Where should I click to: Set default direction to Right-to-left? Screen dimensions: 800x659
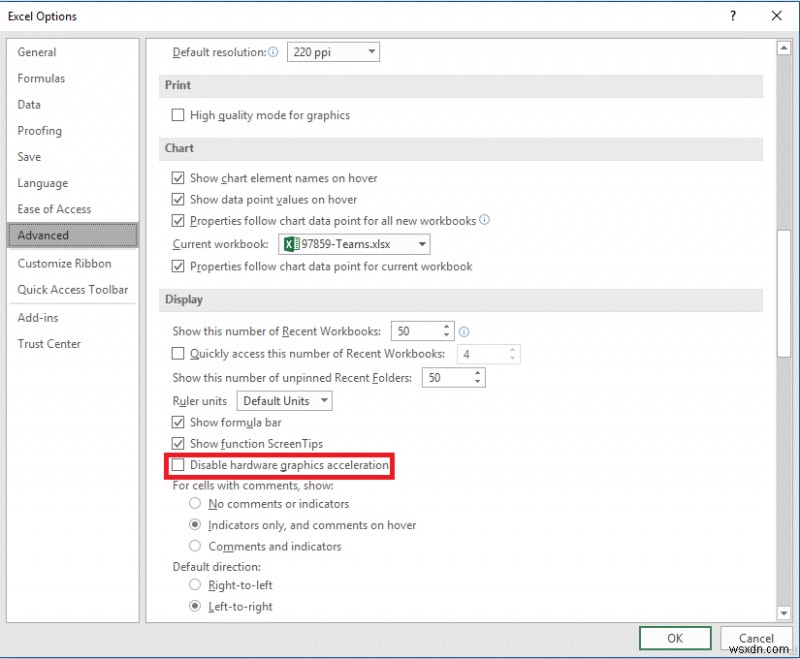(x=196, y=585)
